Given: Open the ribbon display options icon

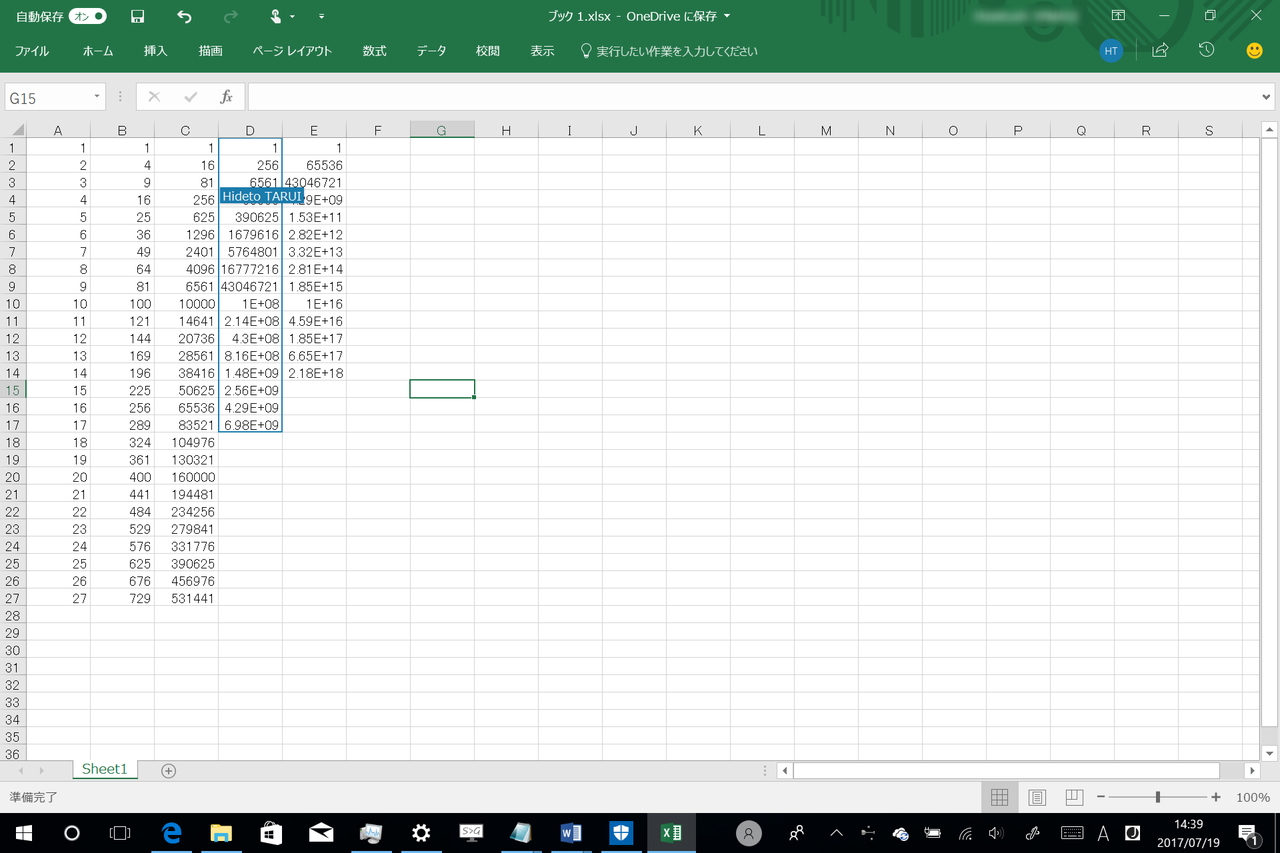Looking at the screenshot, I should (1118, 16).
